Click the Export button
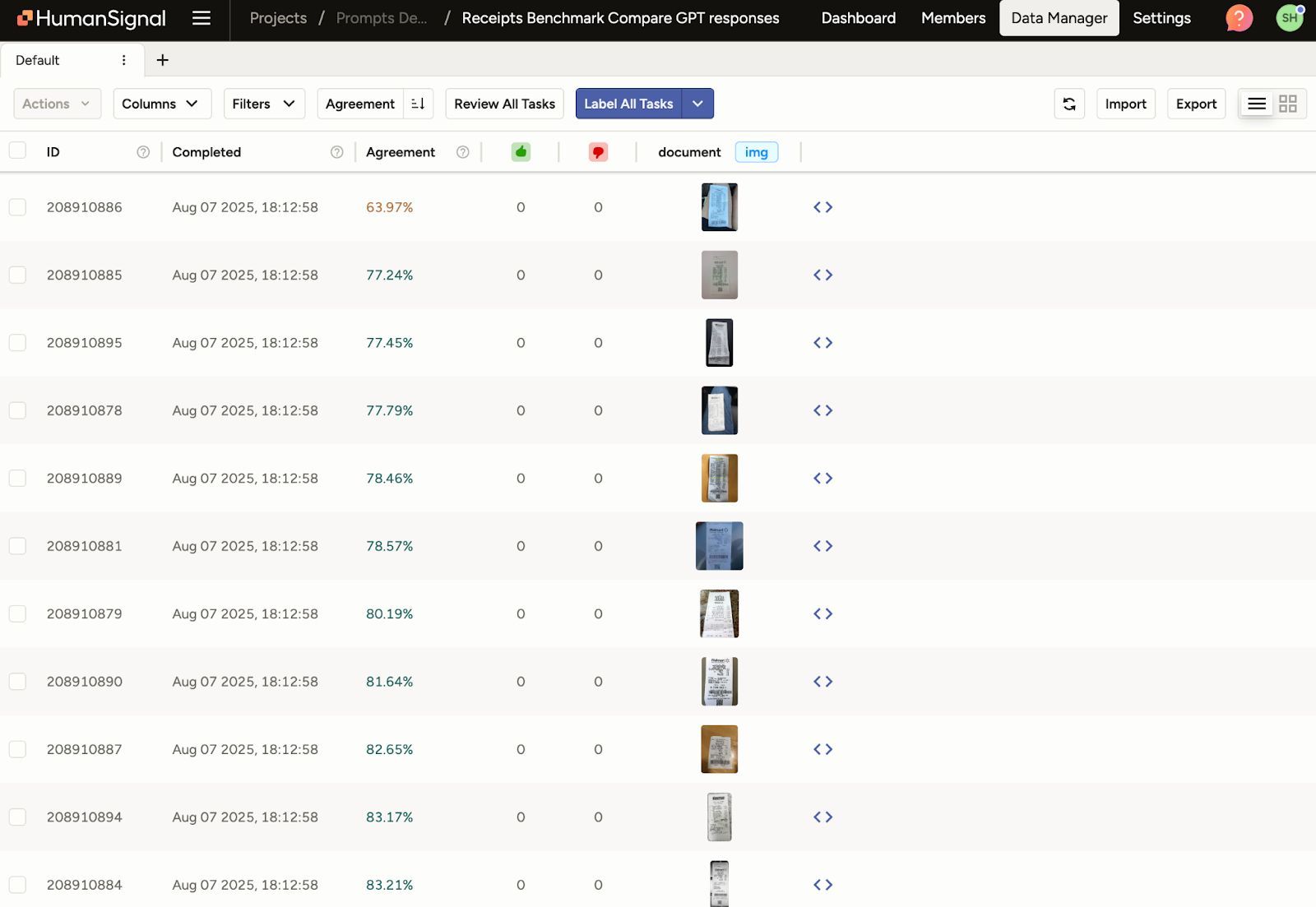1316x907 pixels. pos(1196,104)
